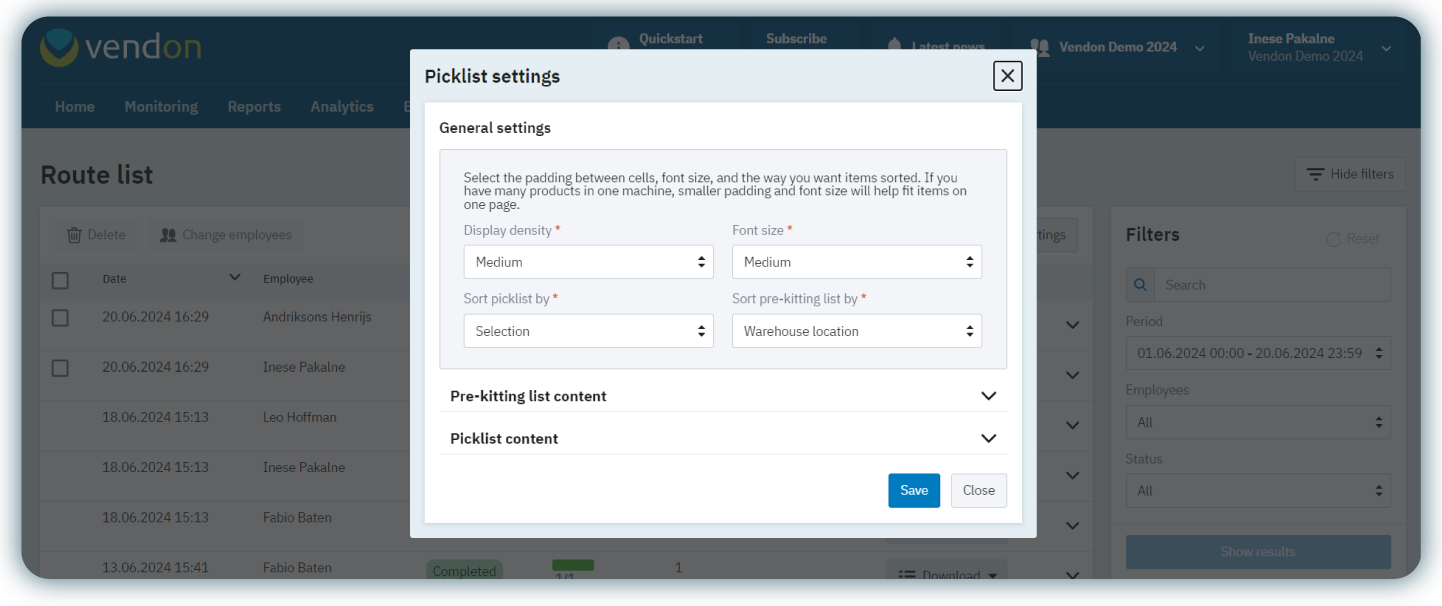This screenshot has width=1442, height=606.
Task: Click the Save button
Action: tap(913, 490)
